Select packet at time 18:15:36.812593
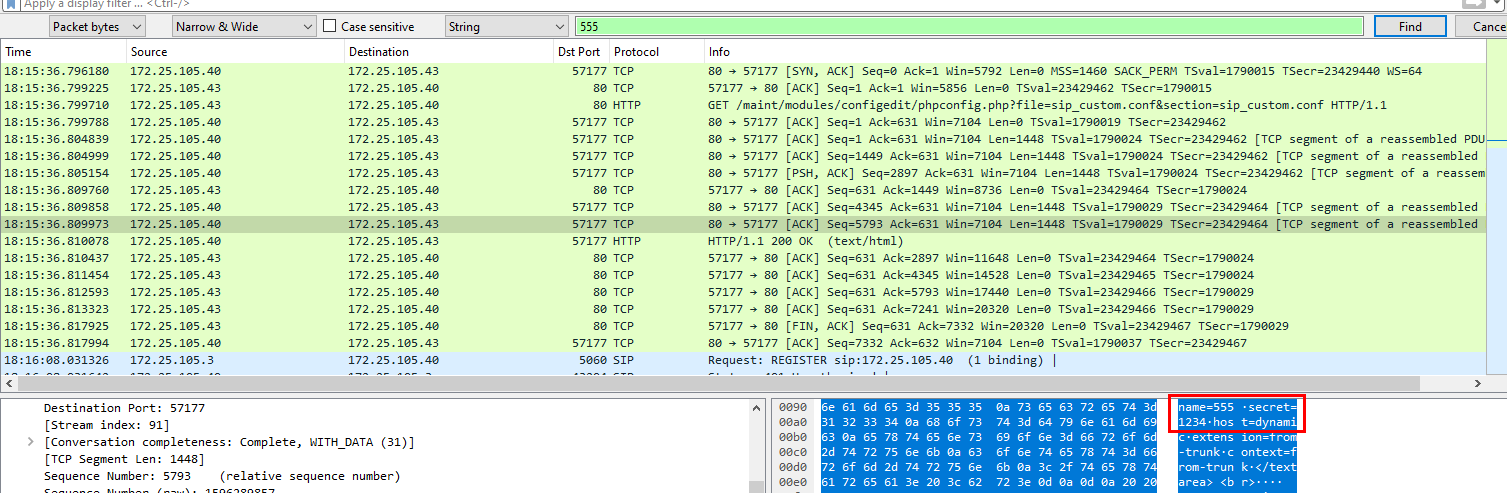 [743, 292]
